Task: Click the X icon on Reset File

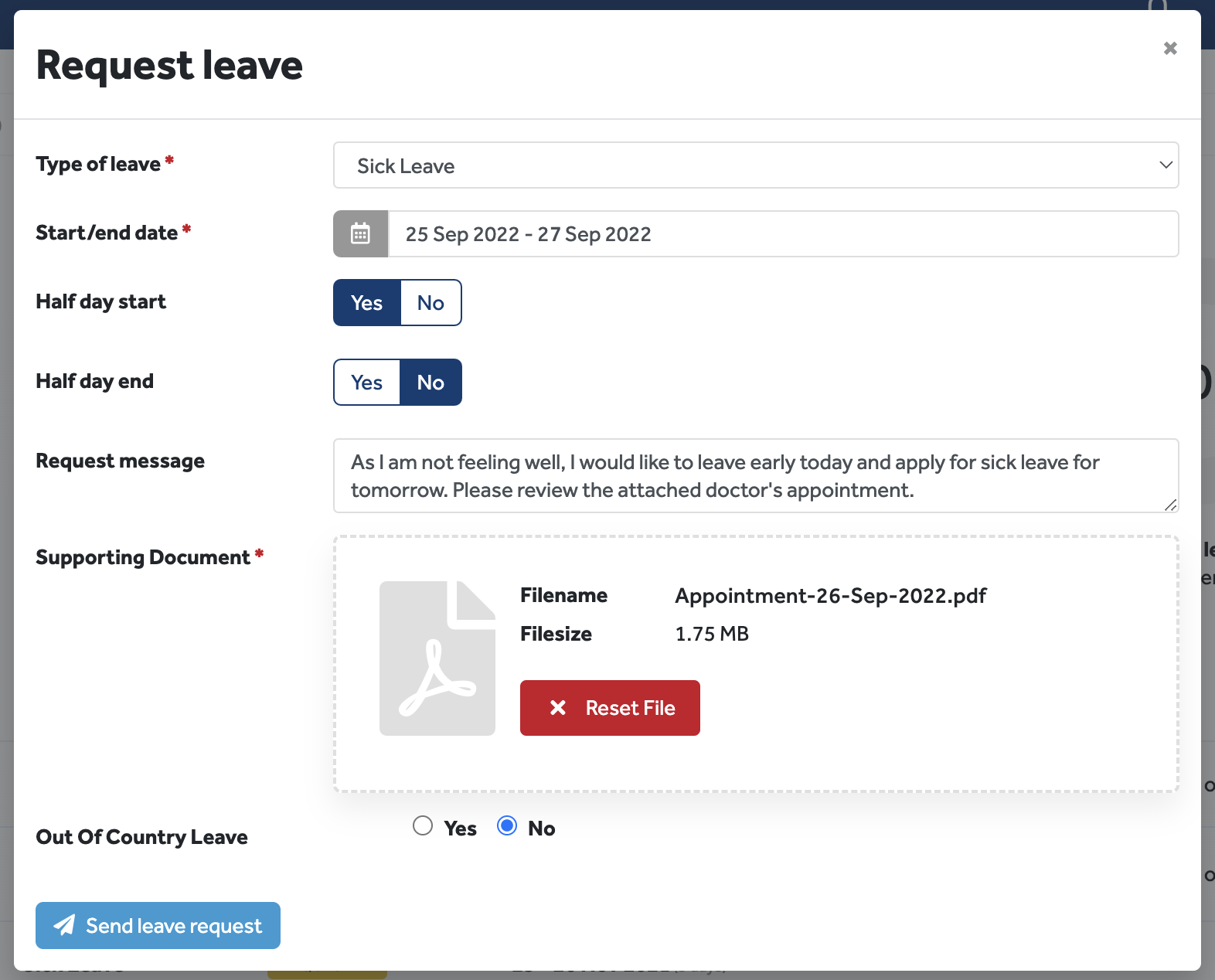Action: pyautogui.click(x=558, y=708)
